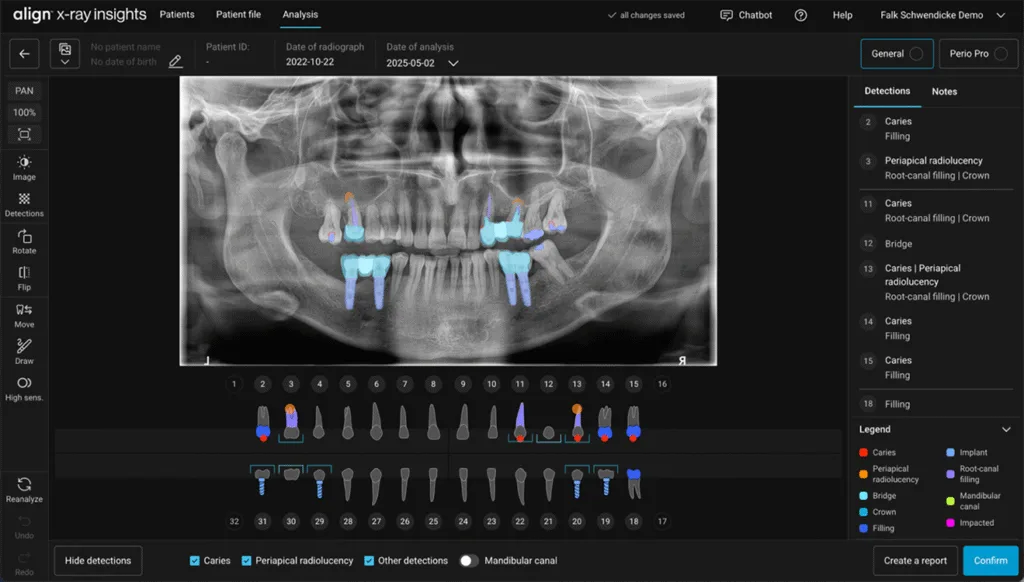Open the Patient file menu item
This screenshot has height=582, width=1024.
(x=238, y=15)
